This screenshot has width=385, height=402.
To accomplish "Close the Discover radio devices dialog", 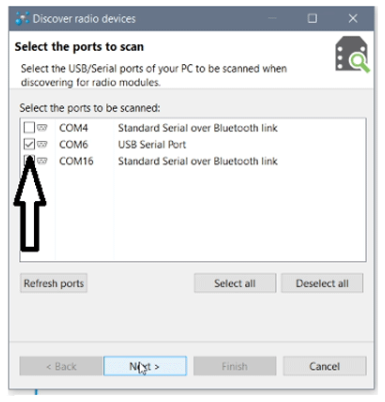I will 353,18.
